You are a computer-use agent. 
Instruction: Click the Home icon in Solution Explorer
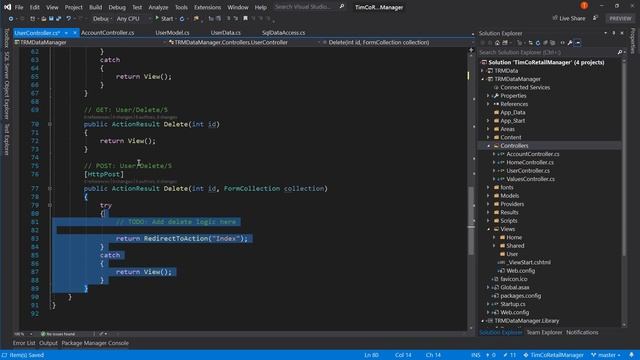pyautogui.click(x=497, y=43)
